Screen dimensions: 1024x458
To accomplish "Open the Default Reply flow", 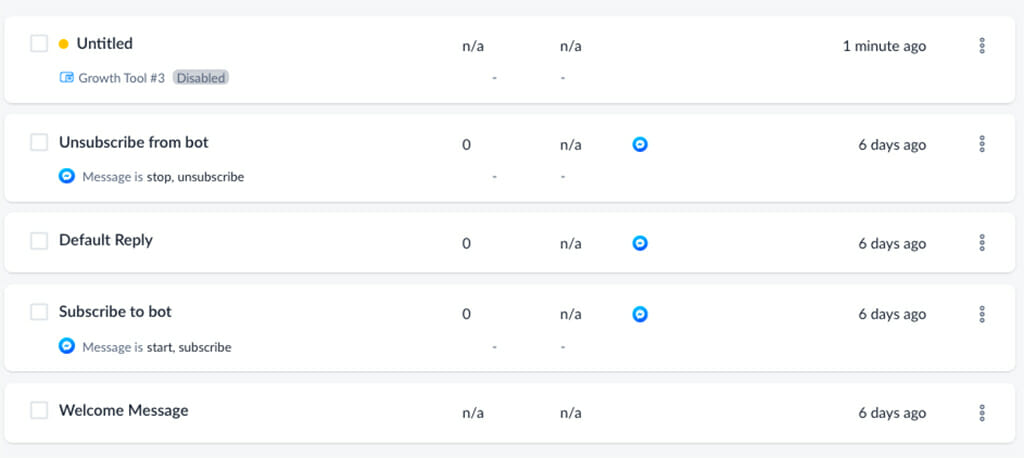I will click(x=106, y=240).
